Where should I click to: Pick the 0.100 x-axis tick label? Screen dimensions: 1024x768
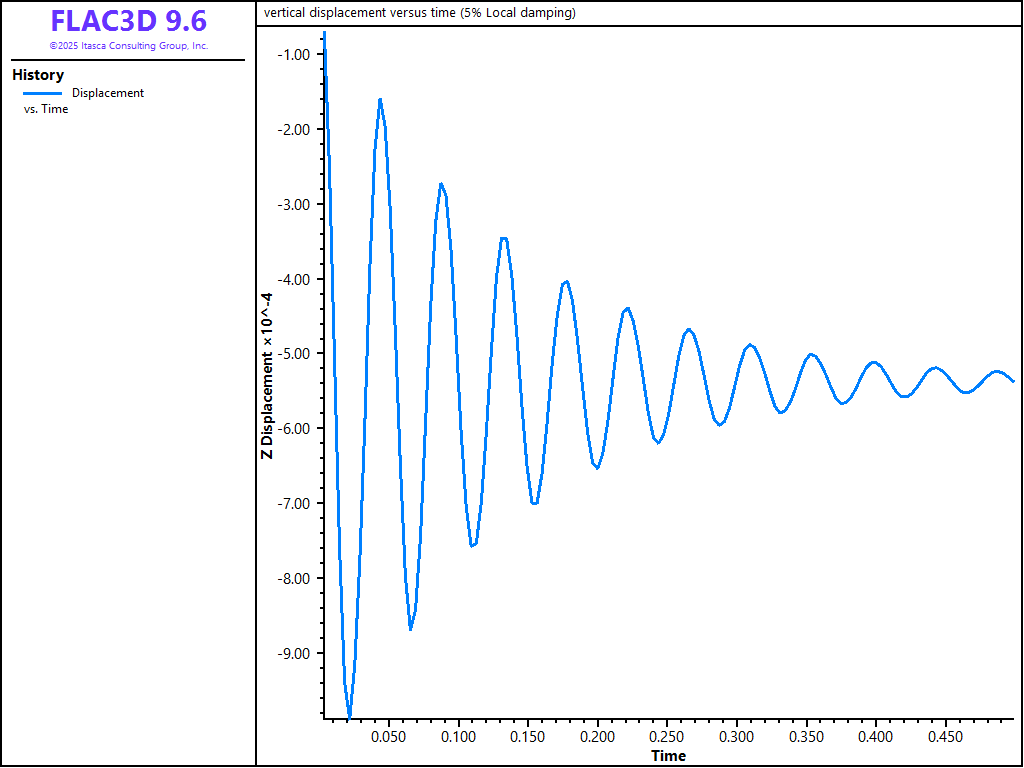459,737
